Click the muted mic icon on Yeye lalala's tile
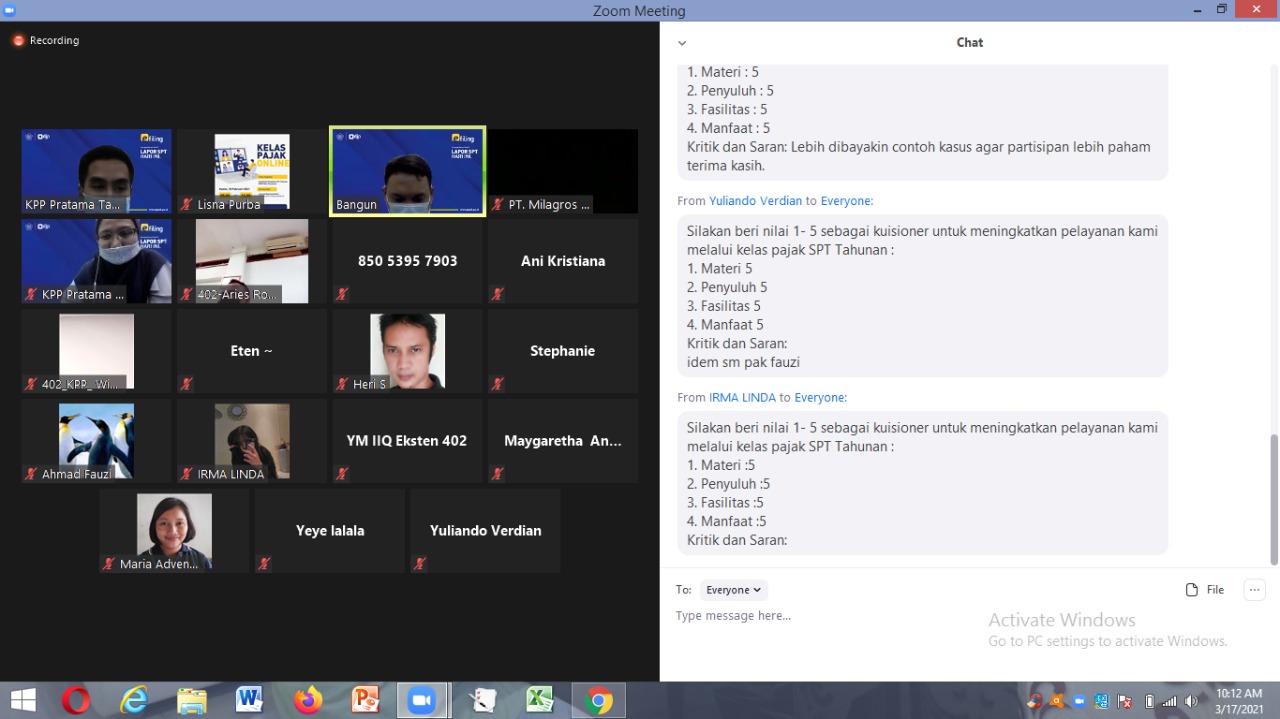 point(264,564)
